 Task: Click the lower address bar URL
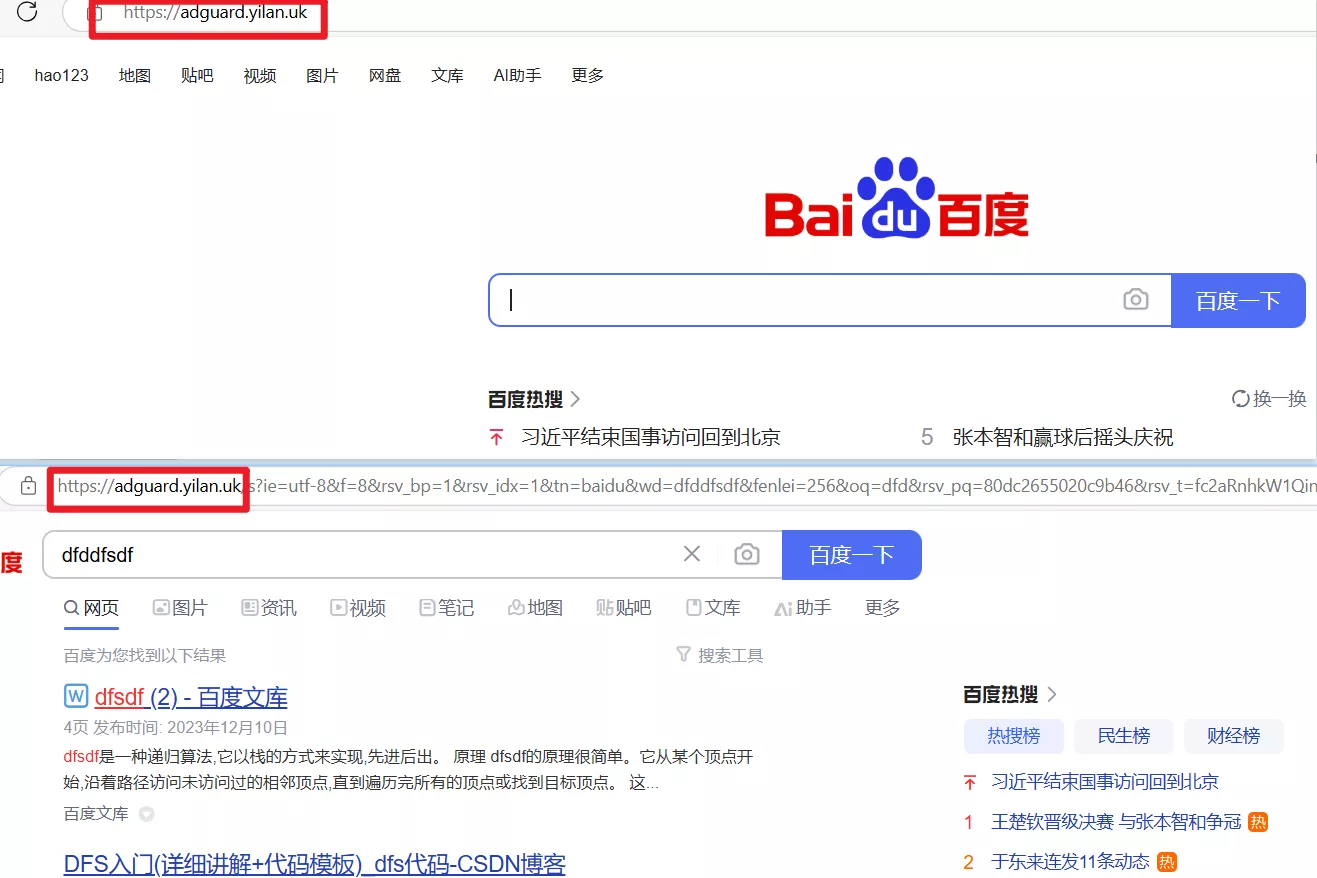pos(686,487)
